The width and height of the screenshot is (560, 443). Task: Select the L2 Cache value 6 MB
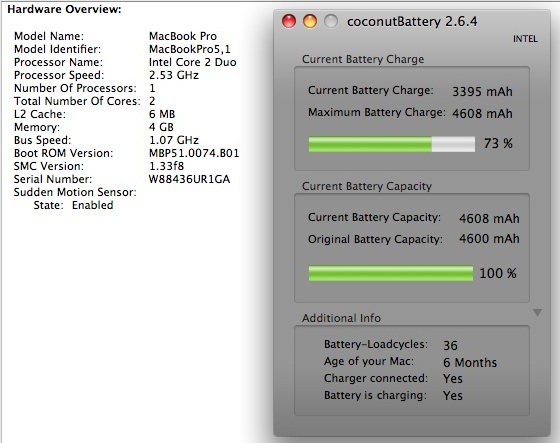pyautogui.click(x=162, y=114)
